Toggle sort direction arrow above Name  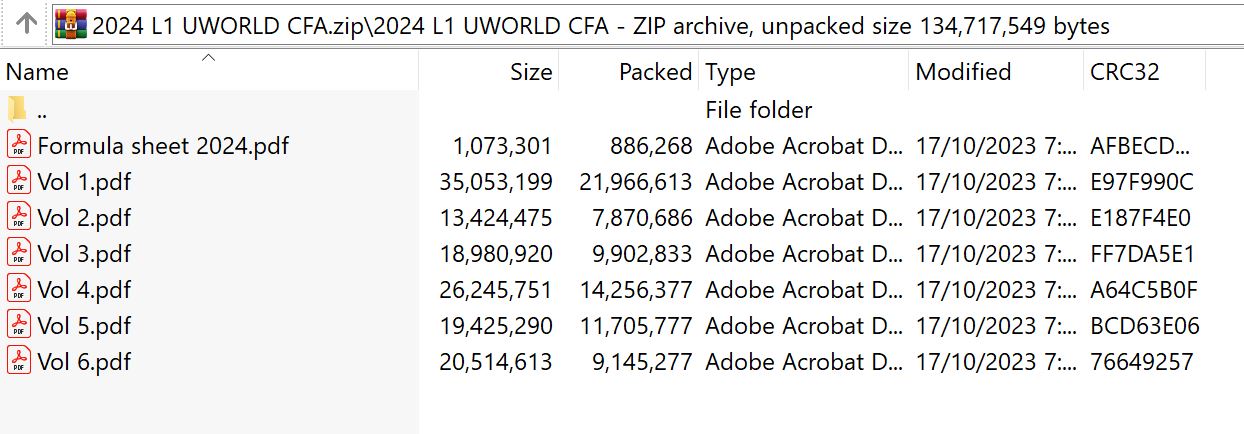point(208,58)
